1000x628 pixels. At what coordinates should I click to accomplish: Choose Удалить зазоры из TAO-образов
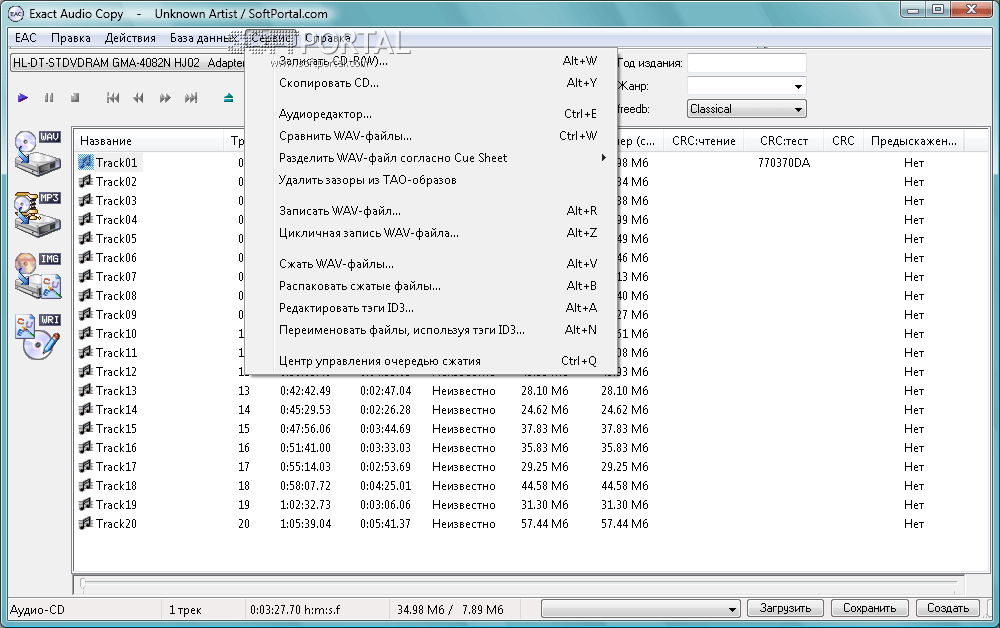(x=431, y=180)
